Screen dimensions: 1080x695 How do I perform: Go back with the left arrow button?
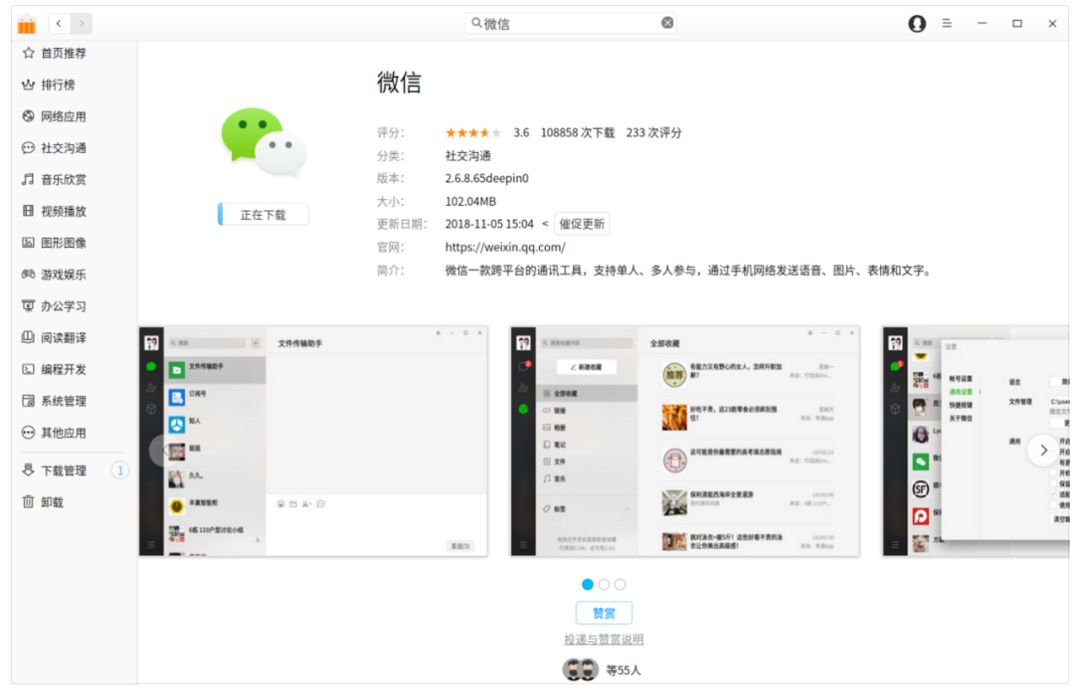pos(59,24)
